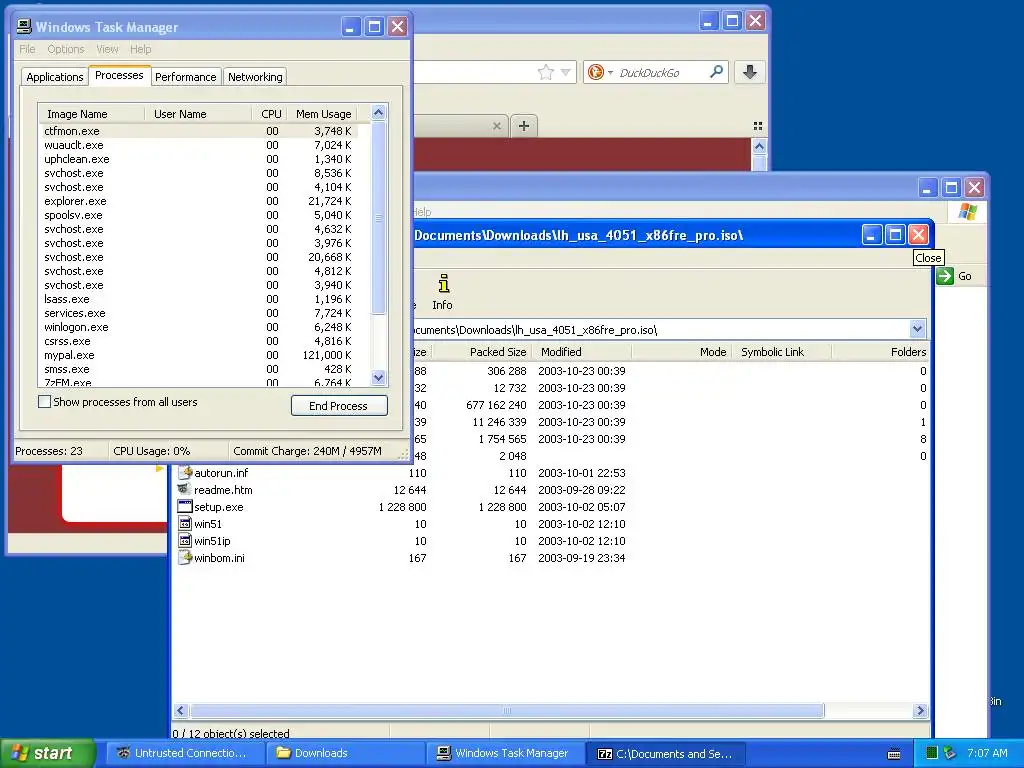Open the Options menu in Task Manager
The image size is (1024, 768).
pos(65,49)
